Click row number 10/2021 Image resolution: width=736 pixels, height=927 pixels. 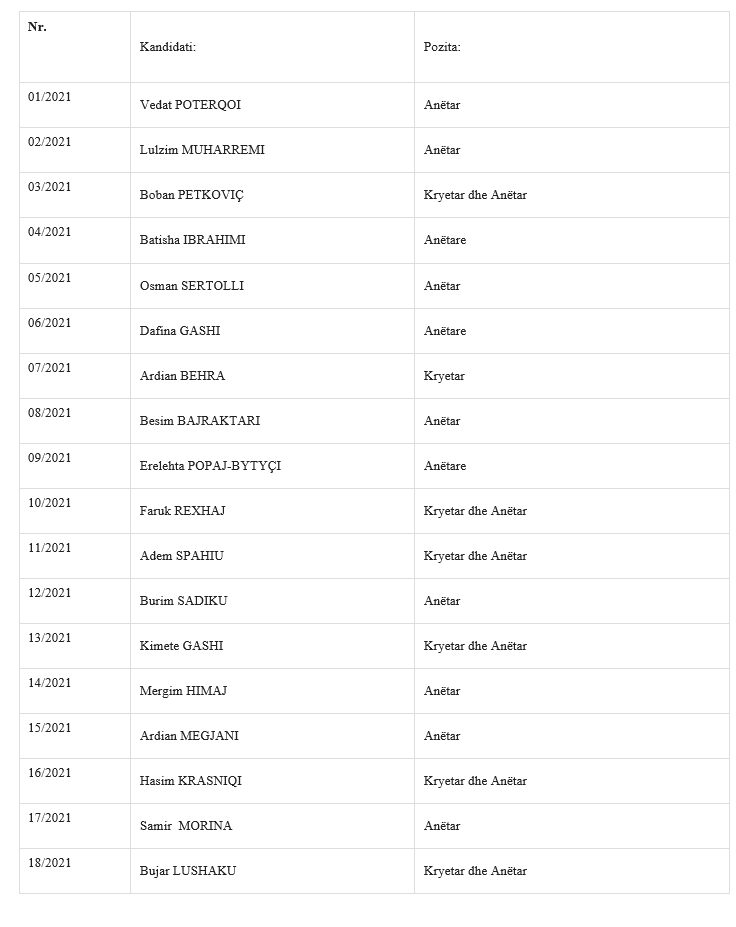pyautogui.click(x=49, y=503)
